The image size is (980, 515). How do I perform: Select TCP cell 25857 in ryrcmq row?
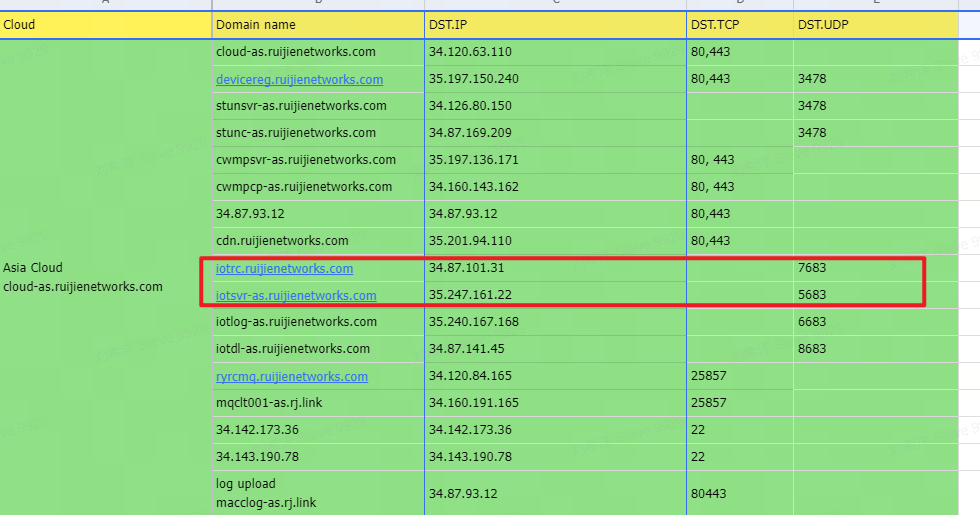pos(740,376)
